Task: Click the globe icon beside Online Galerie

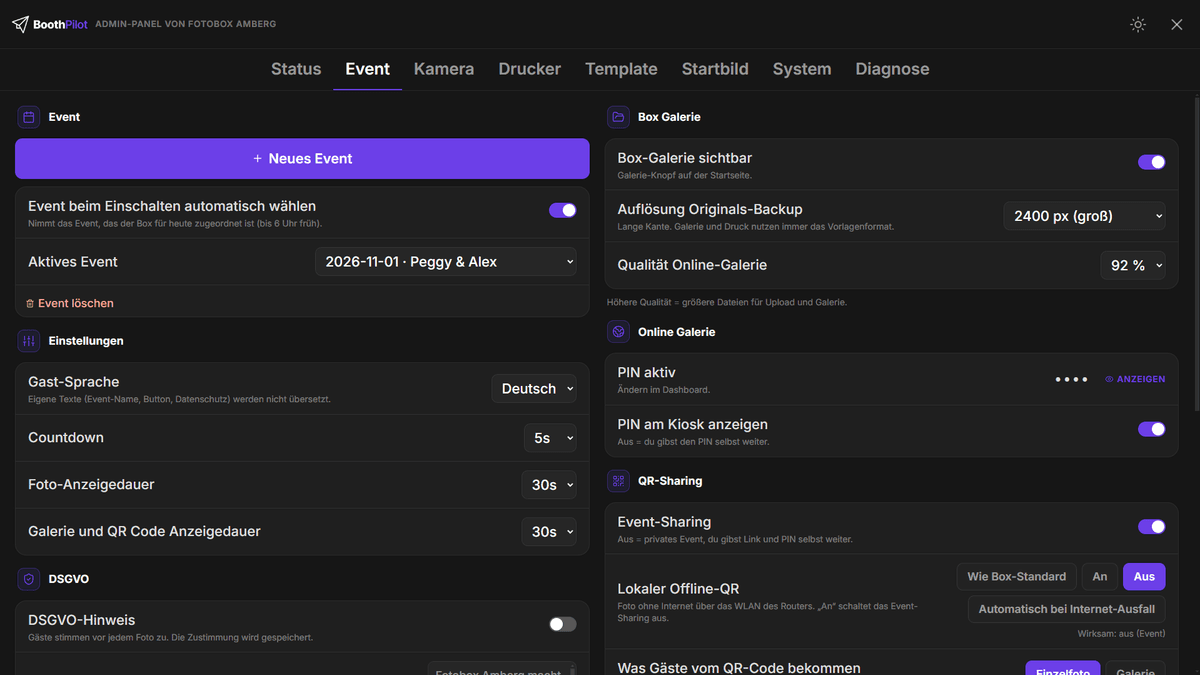Action: point(618,332)
